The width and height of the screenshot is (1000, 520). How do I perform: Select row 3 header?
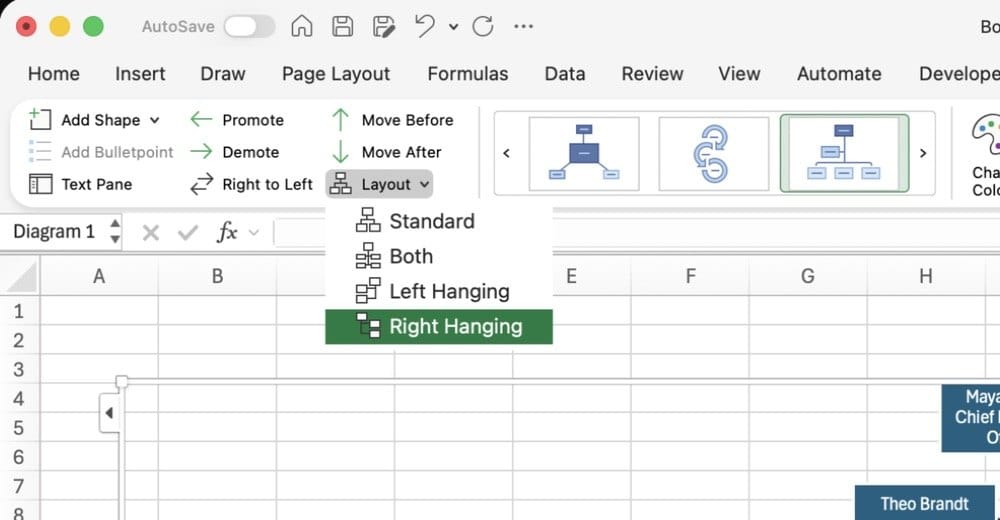click(x=19, y=369)
